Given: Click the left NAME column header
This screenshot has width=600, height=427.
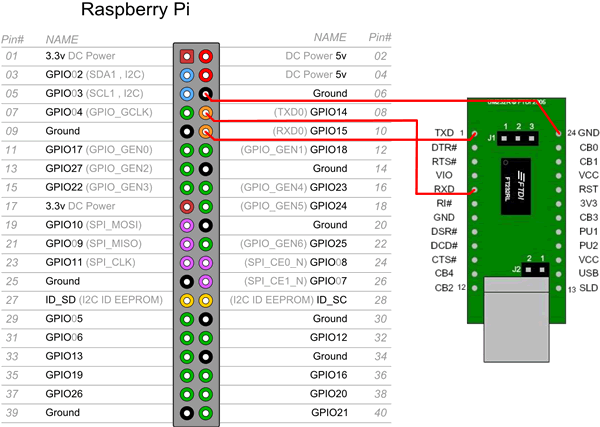Looking at the screenshot, I should click(61, 37).
